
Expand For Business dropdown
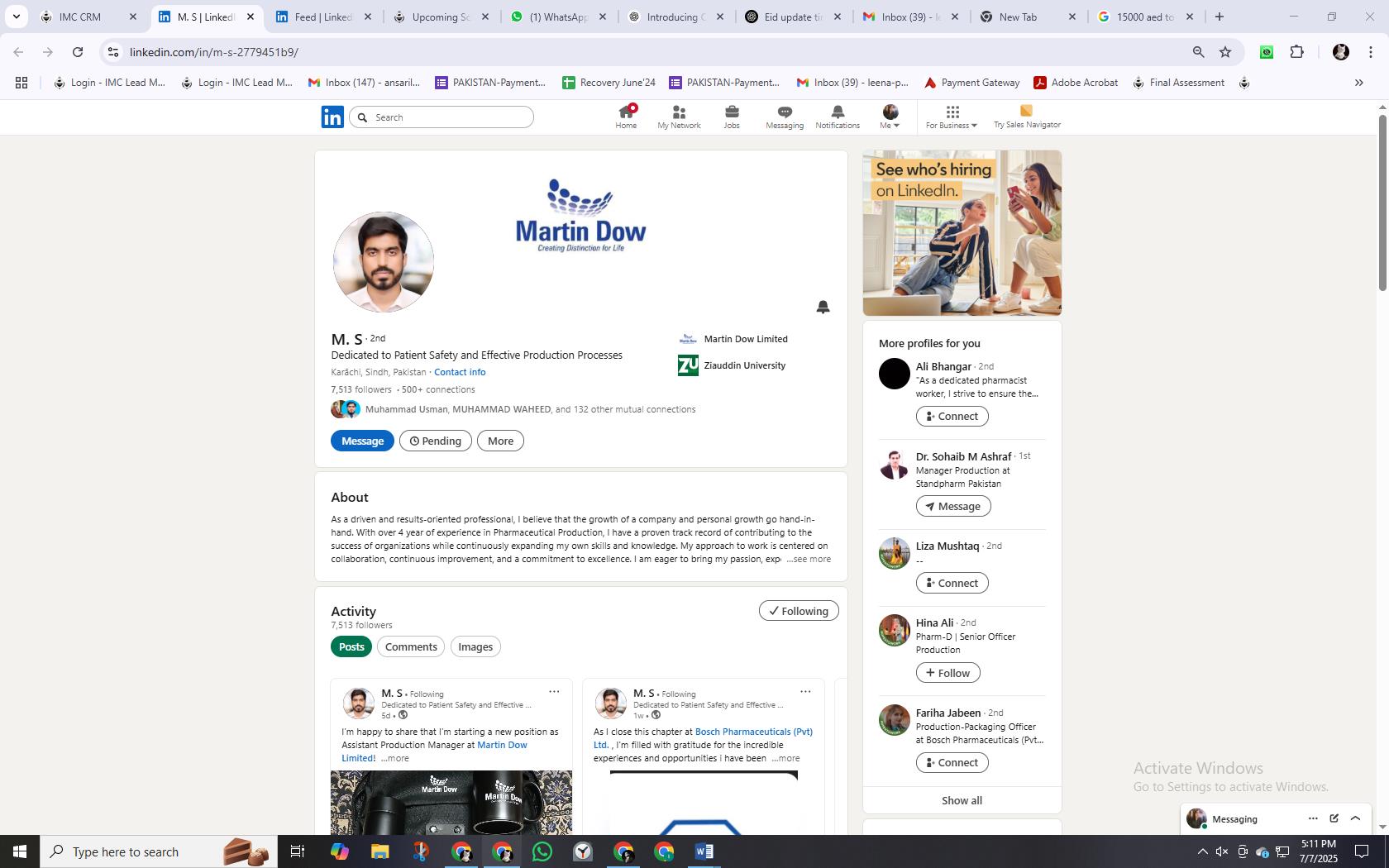(x=952, y=117)
